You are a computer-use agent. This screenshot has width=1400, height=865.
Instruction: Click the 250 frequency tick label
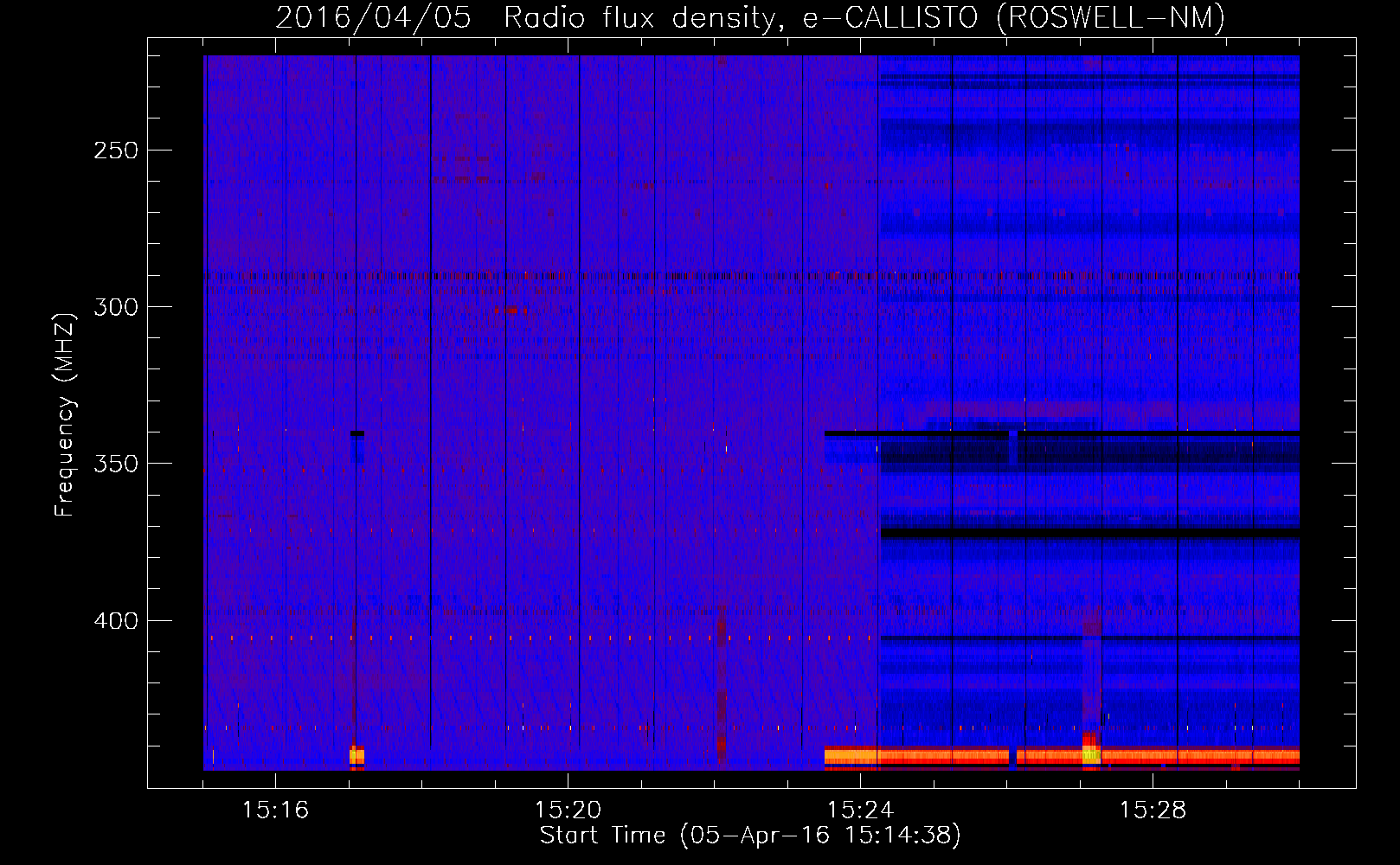click(x=116, y=151)
